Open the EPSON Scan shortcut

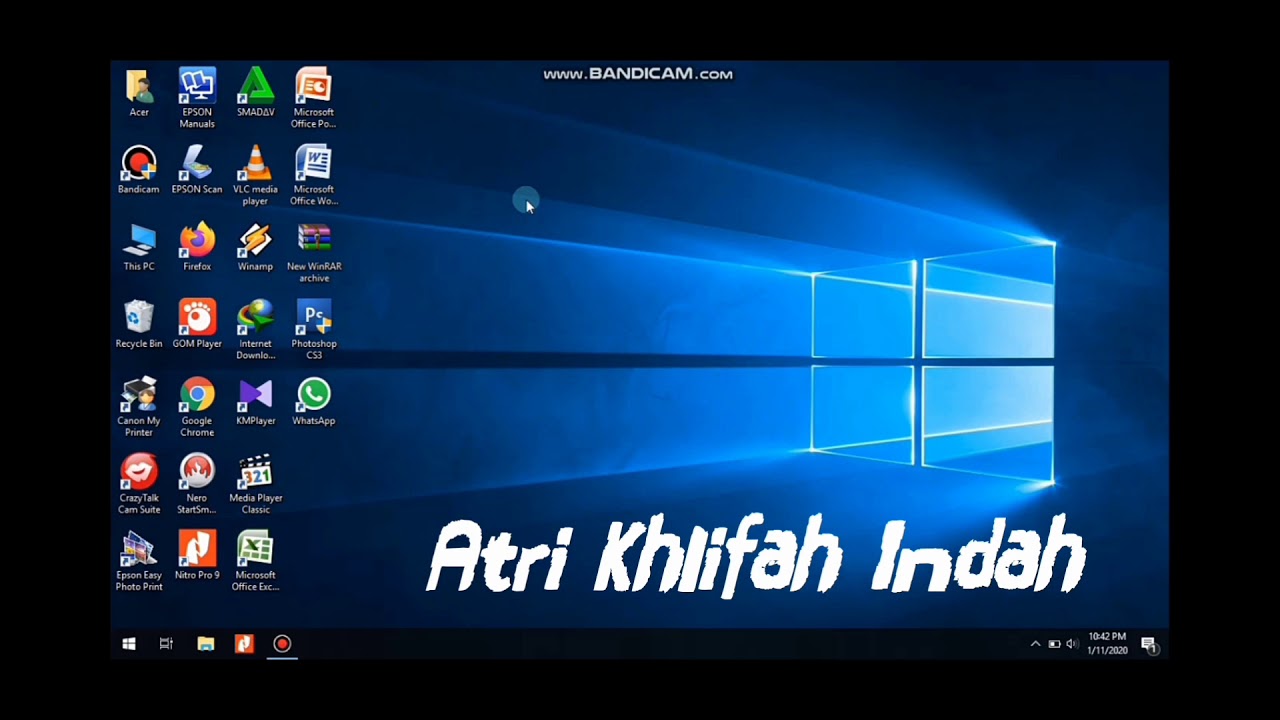(x=197, y=169)
